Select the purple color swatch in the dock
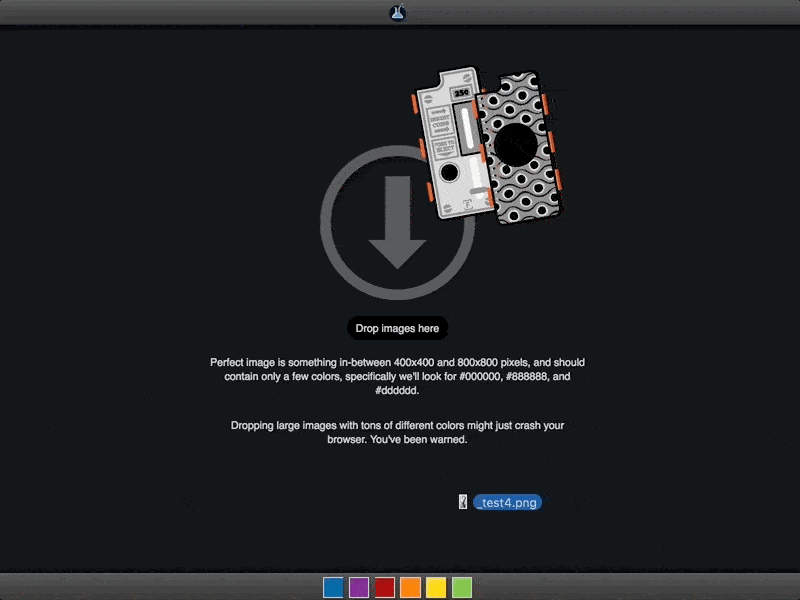800x600 pixels. coord(358,587)
